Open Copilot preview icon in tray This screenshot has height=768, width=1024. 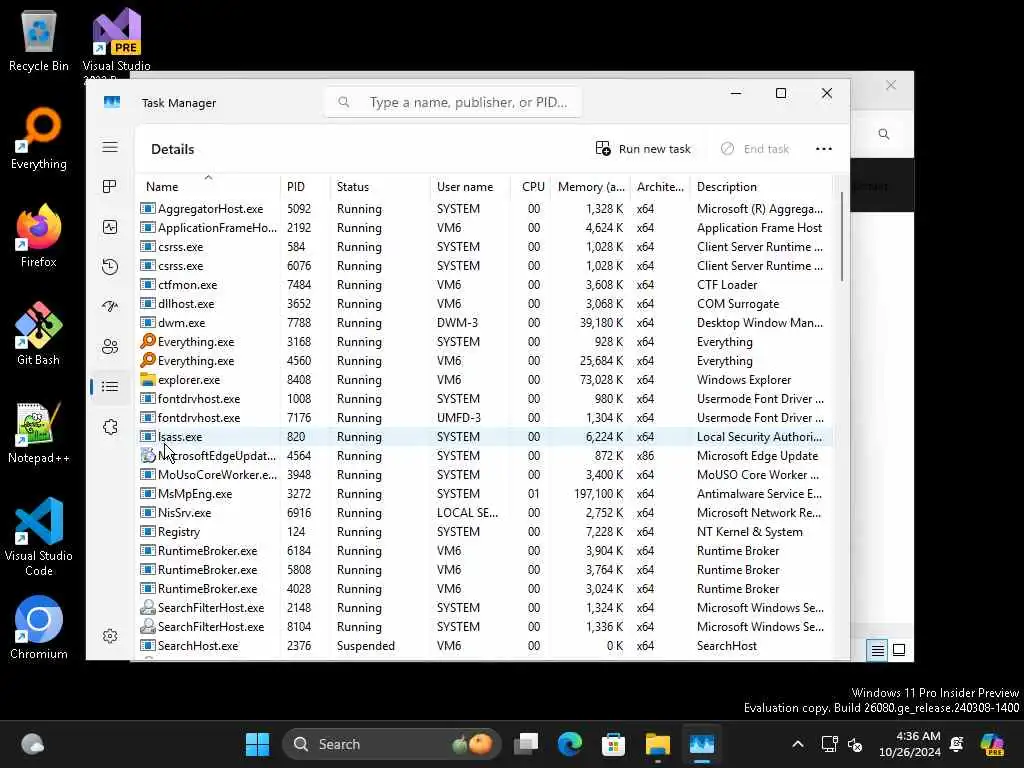992,744
